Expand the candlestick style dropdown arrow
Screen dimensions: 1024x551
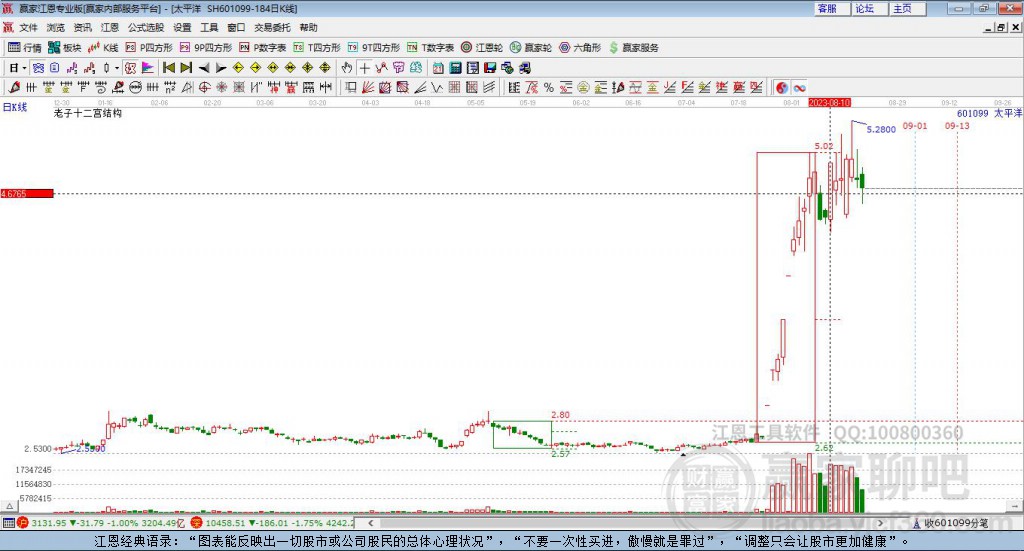click(x=117, y=68)
